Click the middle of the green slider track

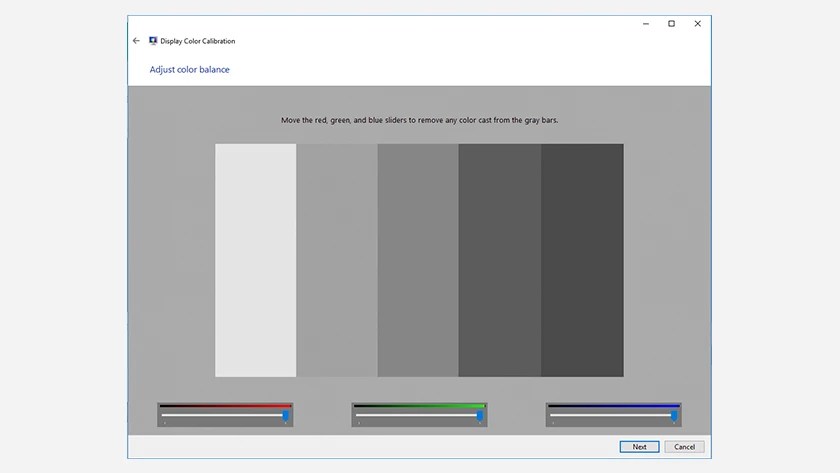pyautogui.click(x=419, y=415)
